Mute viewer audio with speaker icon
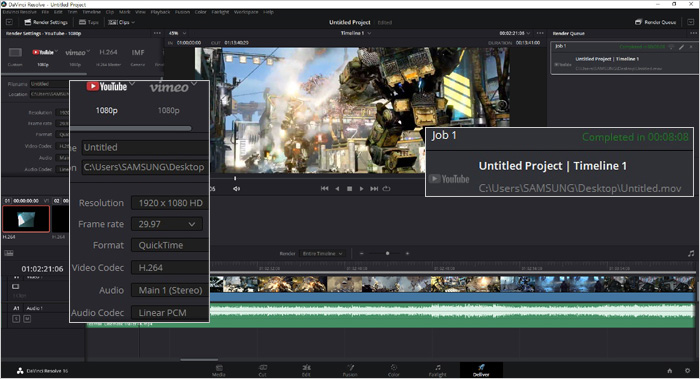The width and height of the screenshot is (700, 379). coord(236,189)
